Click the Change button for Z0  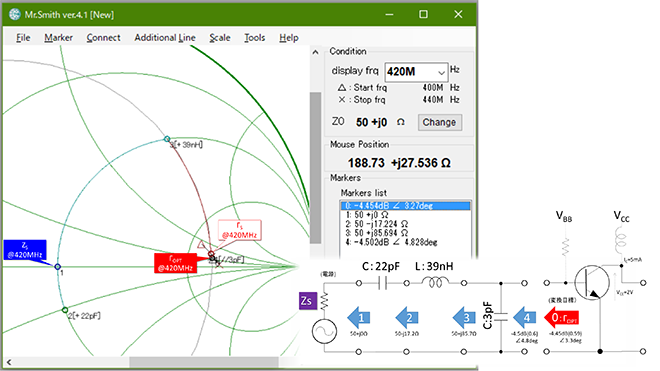[439, 122]
